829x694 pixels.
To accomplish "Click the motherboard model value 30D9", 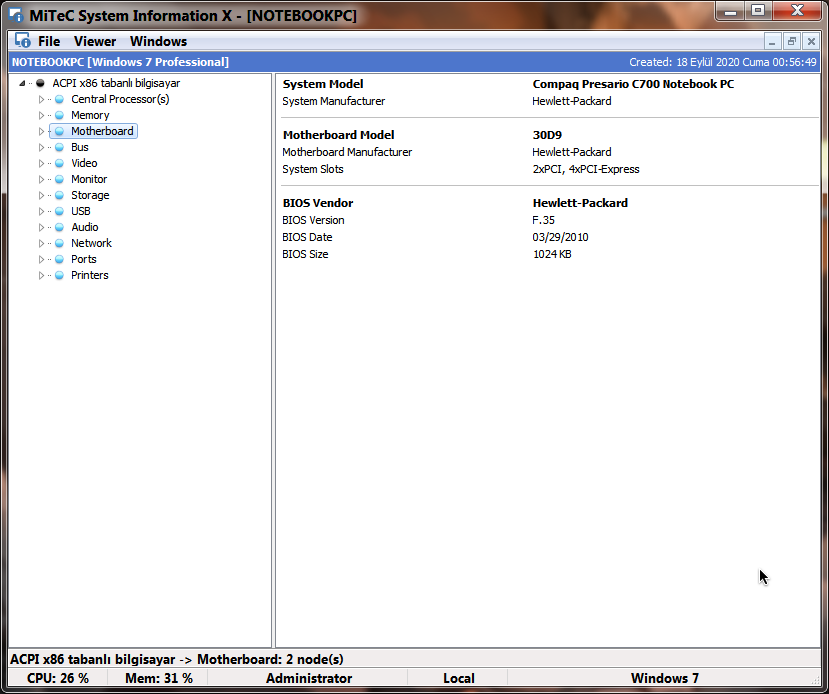I will [547, 135].
